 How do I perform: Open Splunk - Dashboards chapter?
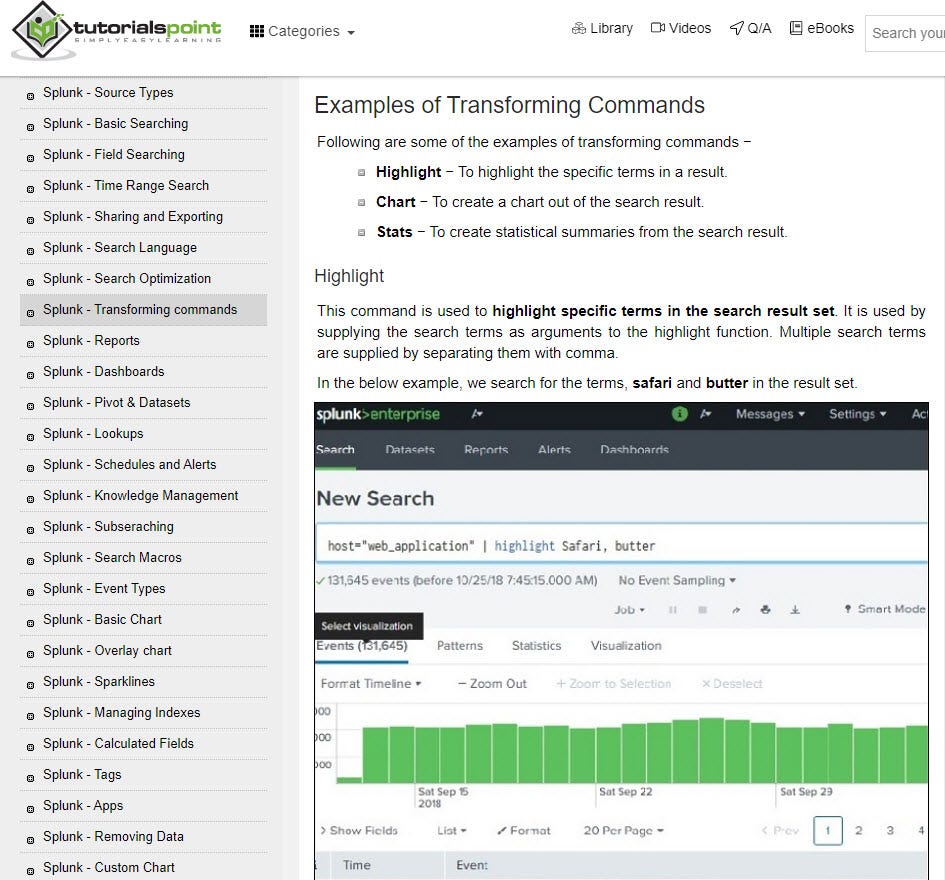click(103, 371)
